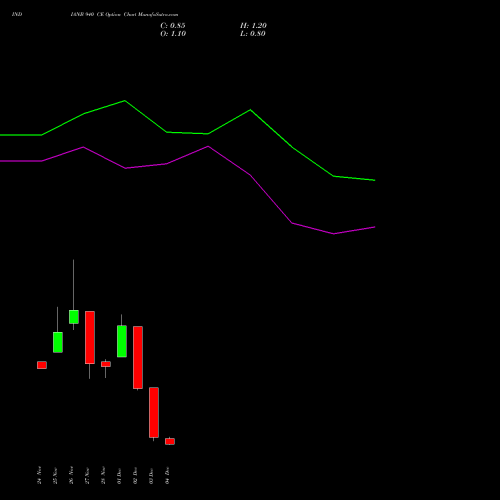Screen dimensions: 500x500
Task: Select the small red 28 Nov candlestick
Action: click(106, 364)
